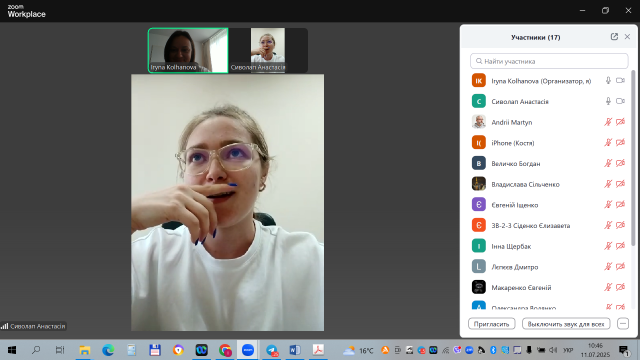Image resolution: width=640 pixels, height=360 pixels.
Task: Switch keyboard language УКР indicator
Action: [568, 350]
